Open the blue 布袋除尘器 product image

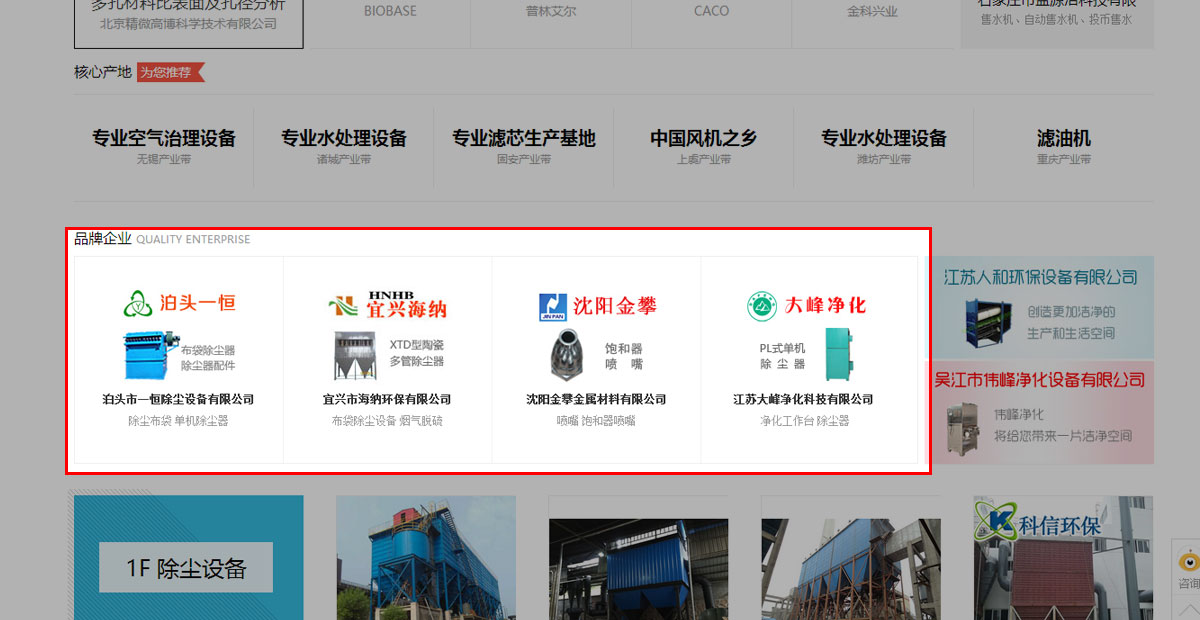150,355
